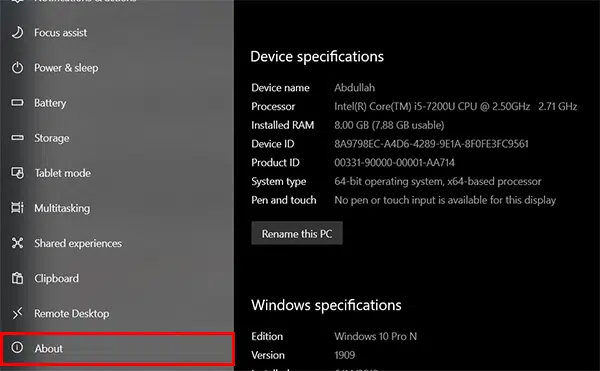This screenshot has height=371, width=600.
Task: Select the About menu entry
Action: click(117, 348)
